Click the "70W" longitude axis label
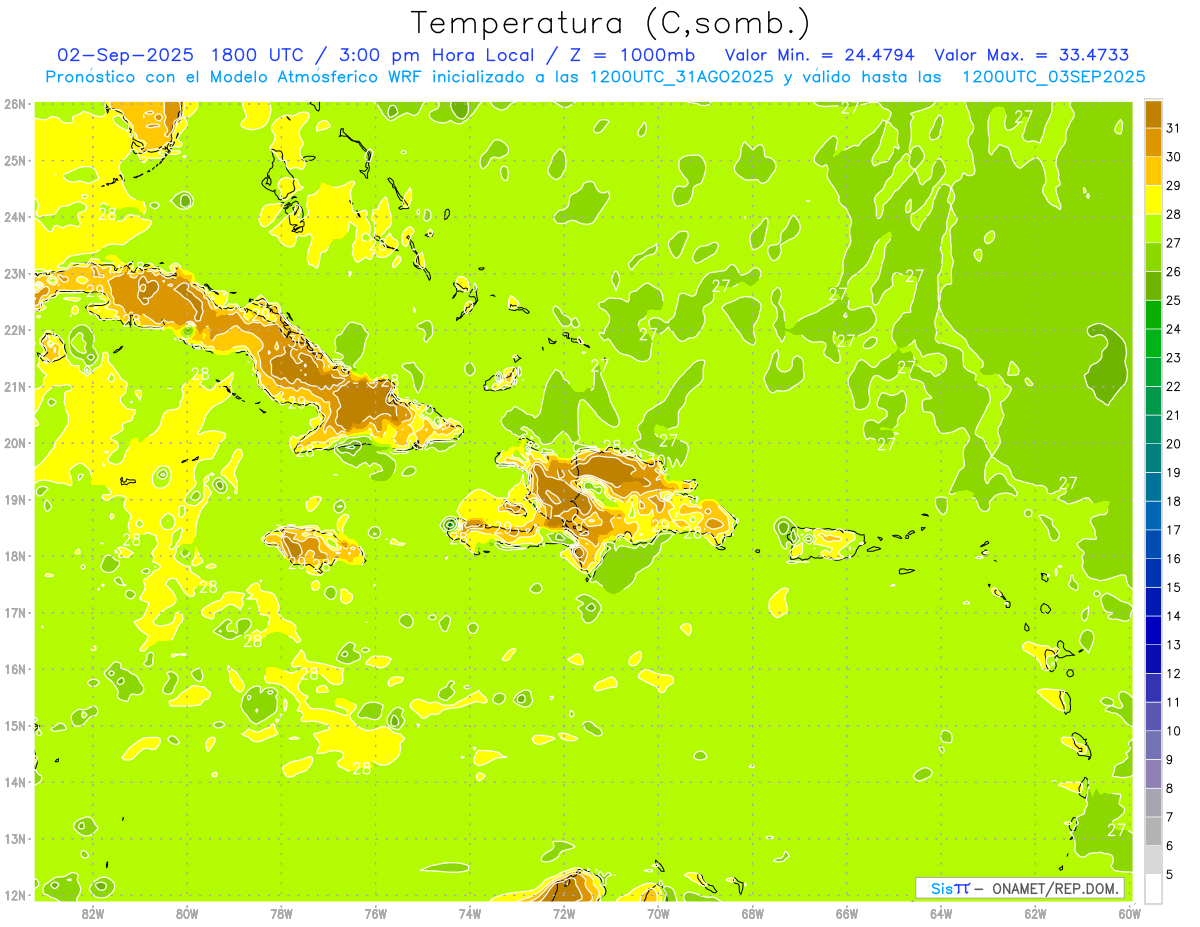 pos(658,913)
